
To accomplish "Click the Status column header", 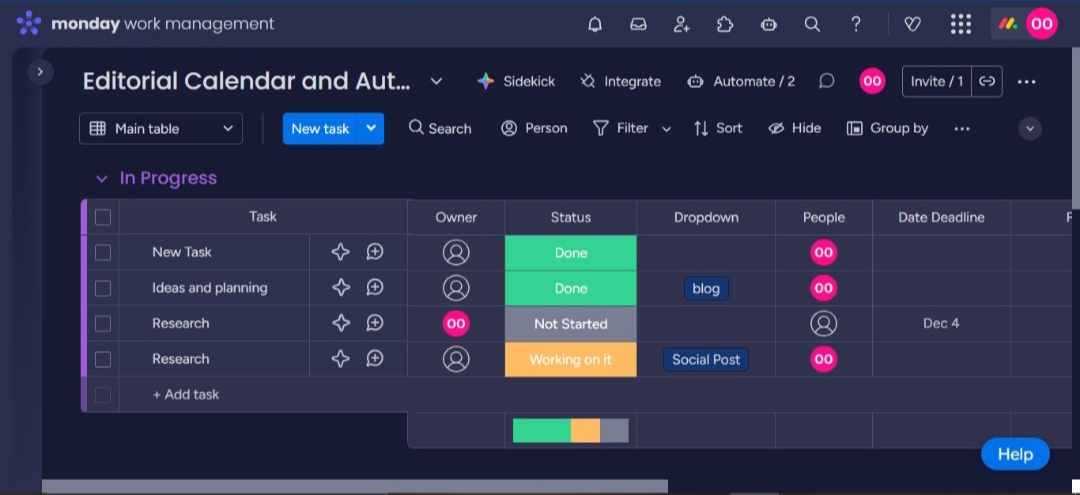I will (x=571, y=218).
